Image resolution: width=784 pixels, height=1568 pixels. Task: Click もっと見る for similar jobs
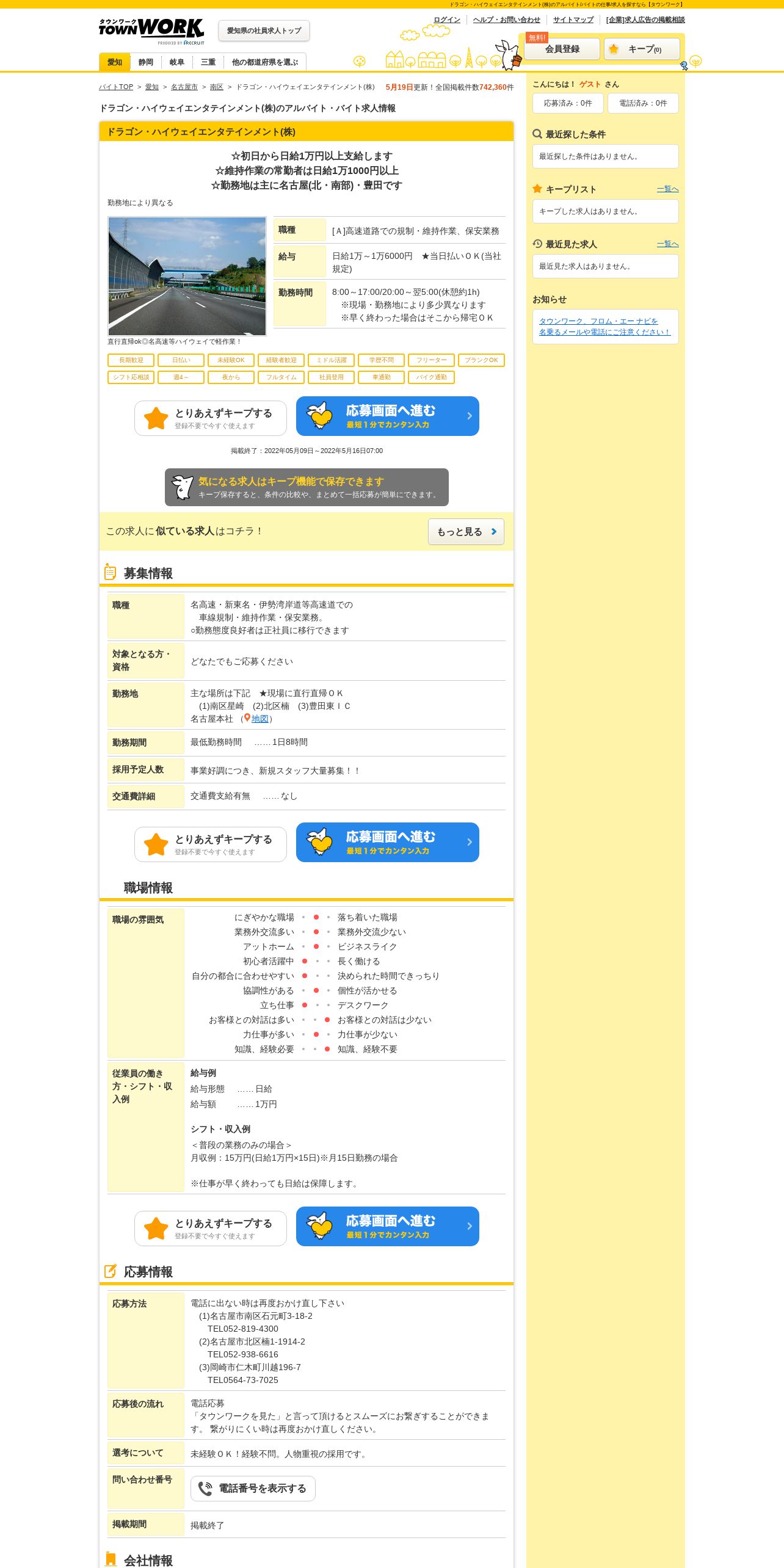[x=466, y=532]
